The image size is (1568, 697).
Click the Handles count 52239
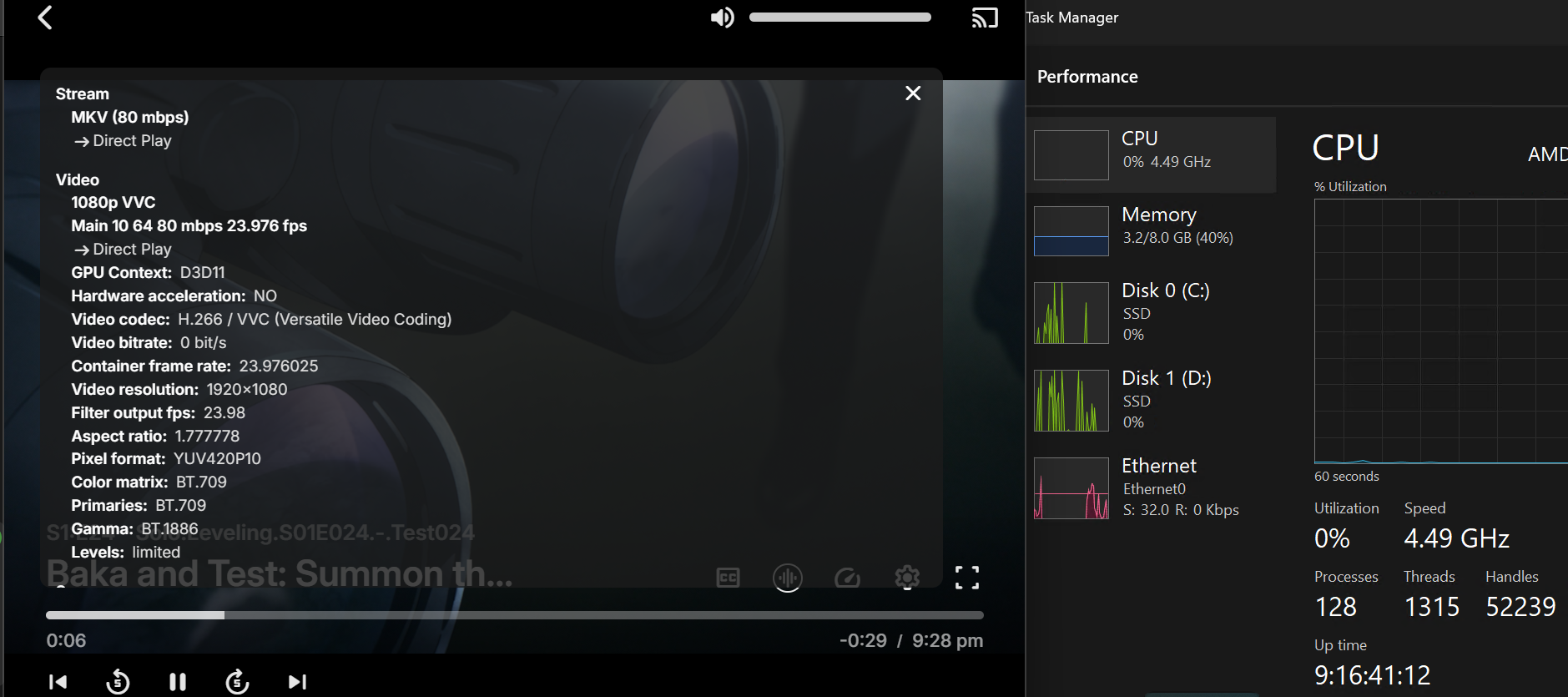click(1520, 607)
